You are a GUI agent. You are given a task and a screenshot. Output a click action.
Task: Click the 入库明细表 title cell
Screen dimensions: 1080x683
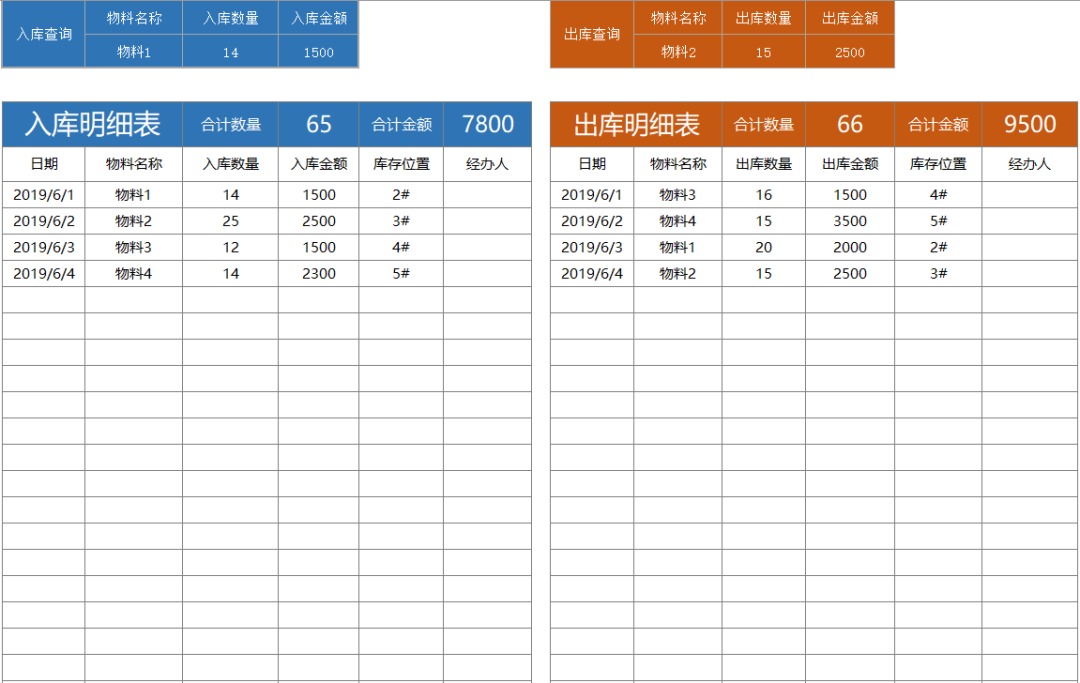(92, 124)
